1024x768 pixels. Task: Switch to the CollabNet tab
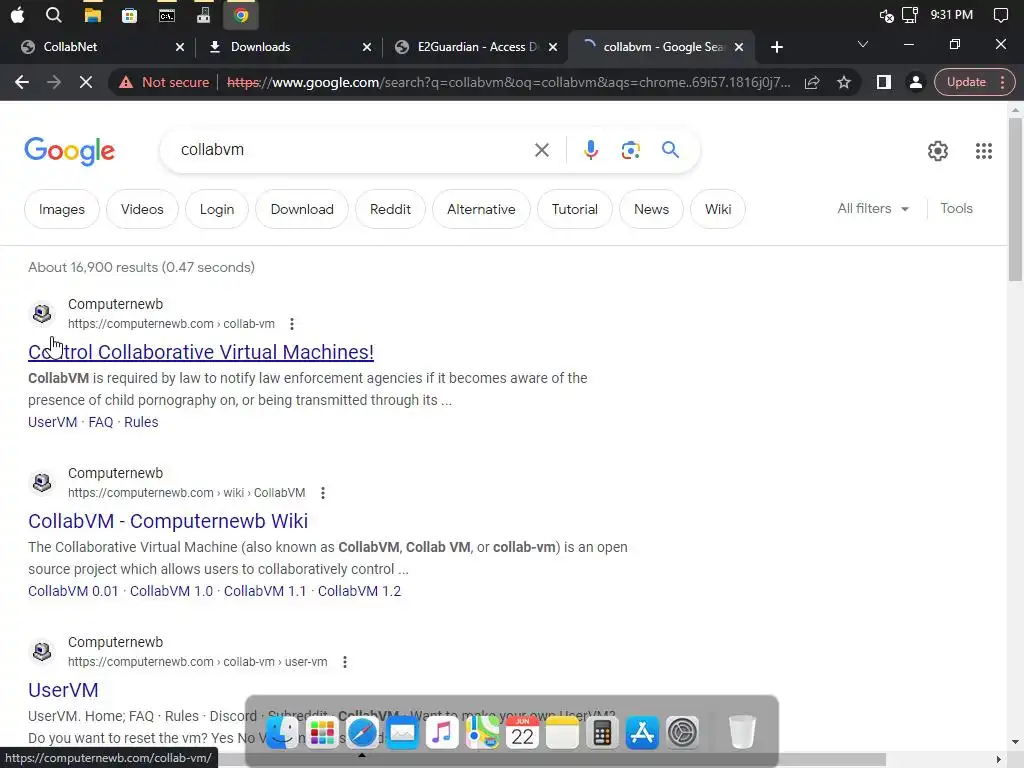pyautogui.click(x=98, y=47)
